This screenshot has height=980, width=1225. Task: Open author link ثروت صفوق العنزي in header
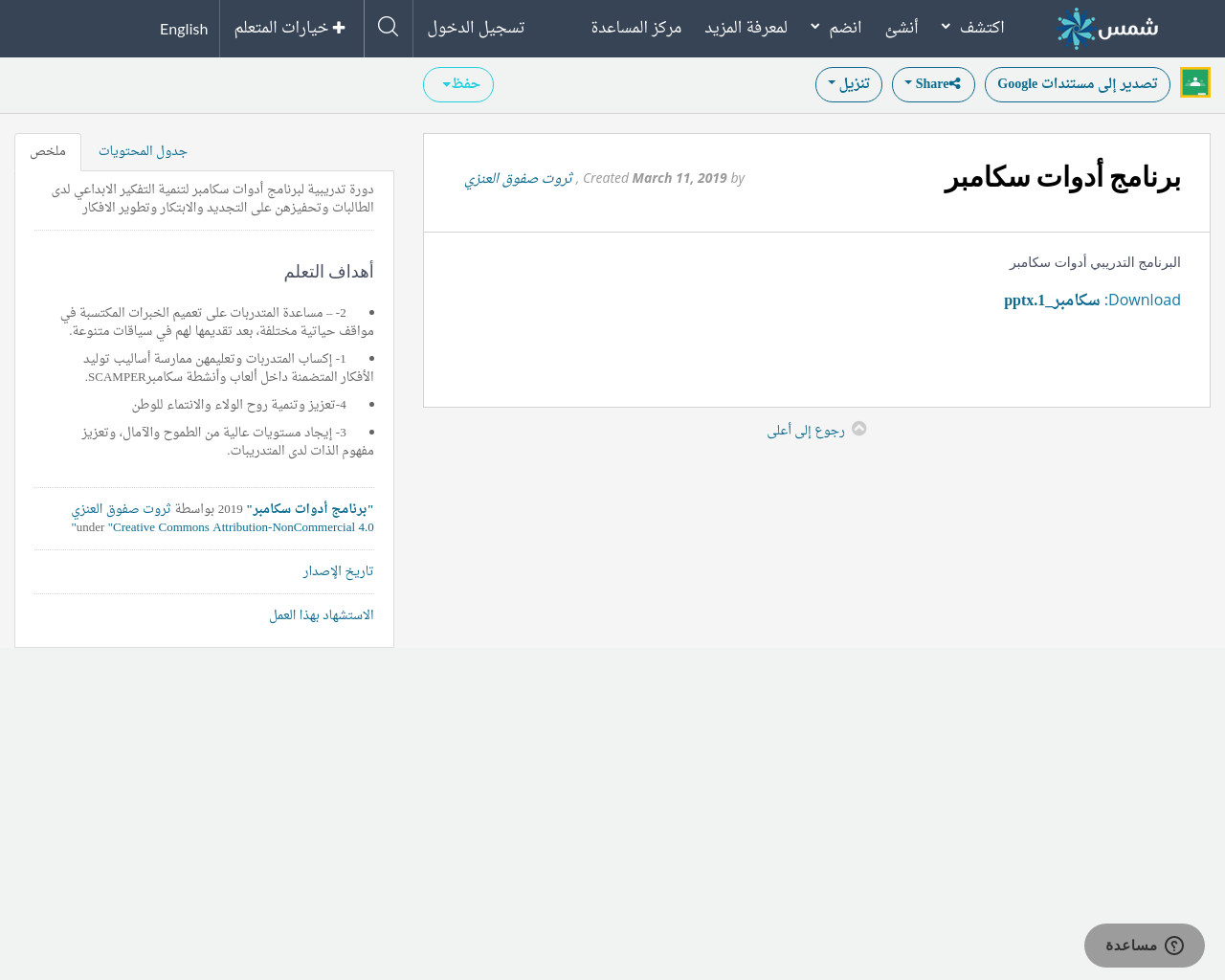[519, 178]
